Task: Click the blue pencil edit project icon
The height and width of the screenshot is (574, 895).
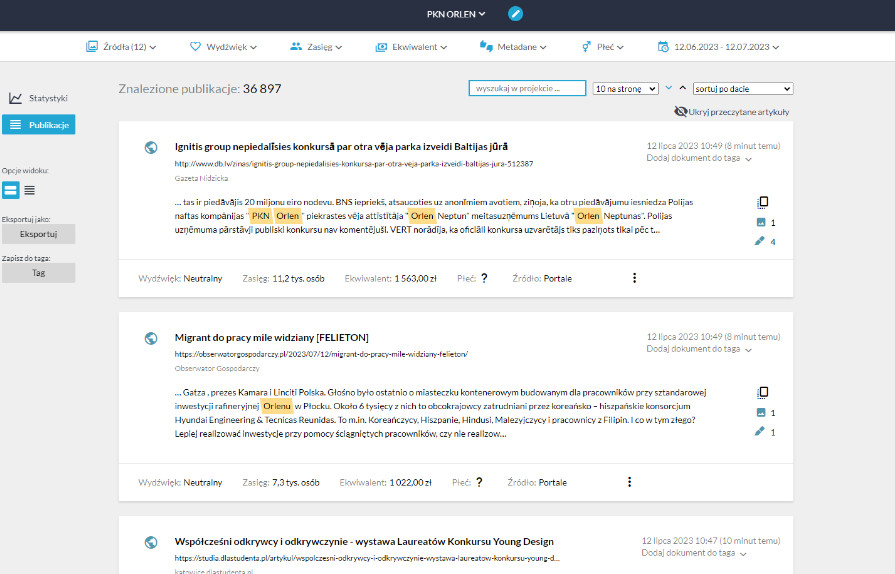Action: (x=515, y=14)
